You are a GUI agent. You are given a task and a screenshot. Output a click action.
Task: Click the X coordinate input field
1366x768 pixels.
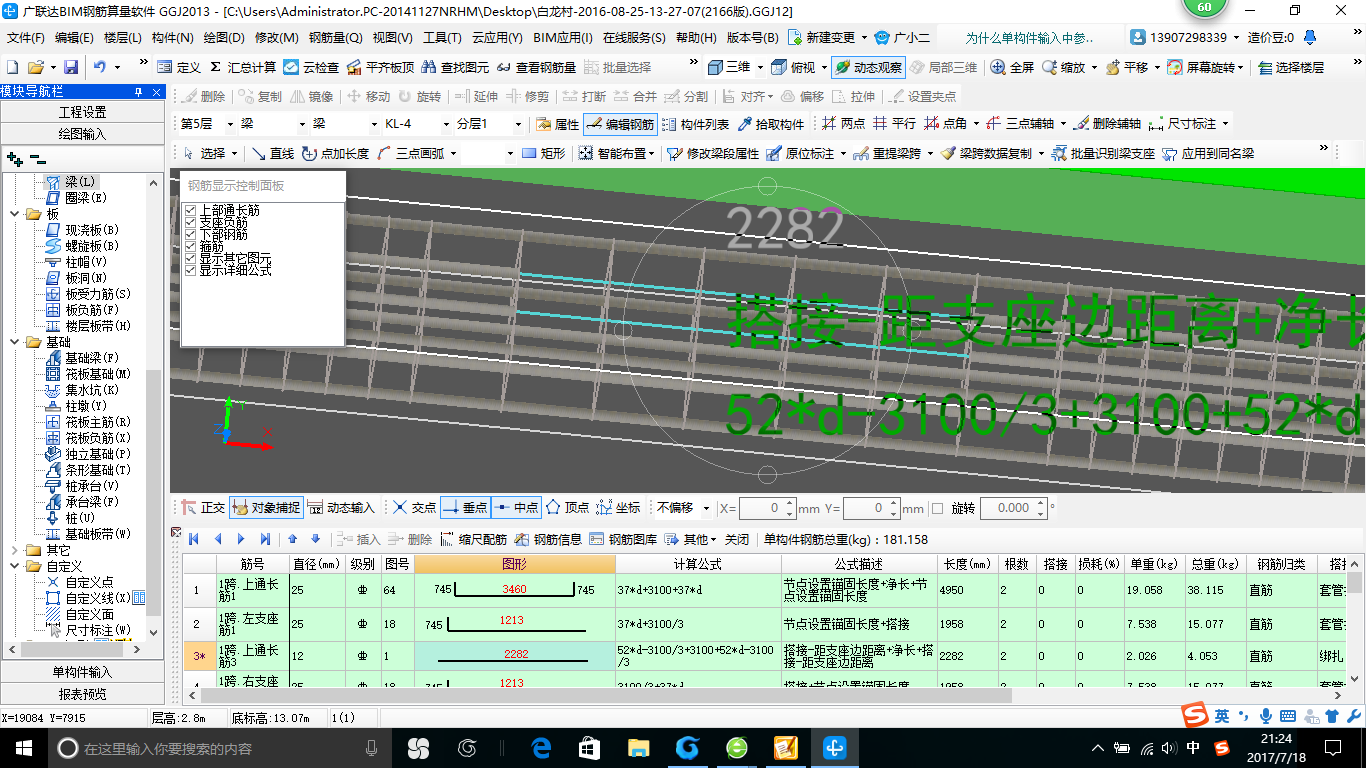coord(767,508)
